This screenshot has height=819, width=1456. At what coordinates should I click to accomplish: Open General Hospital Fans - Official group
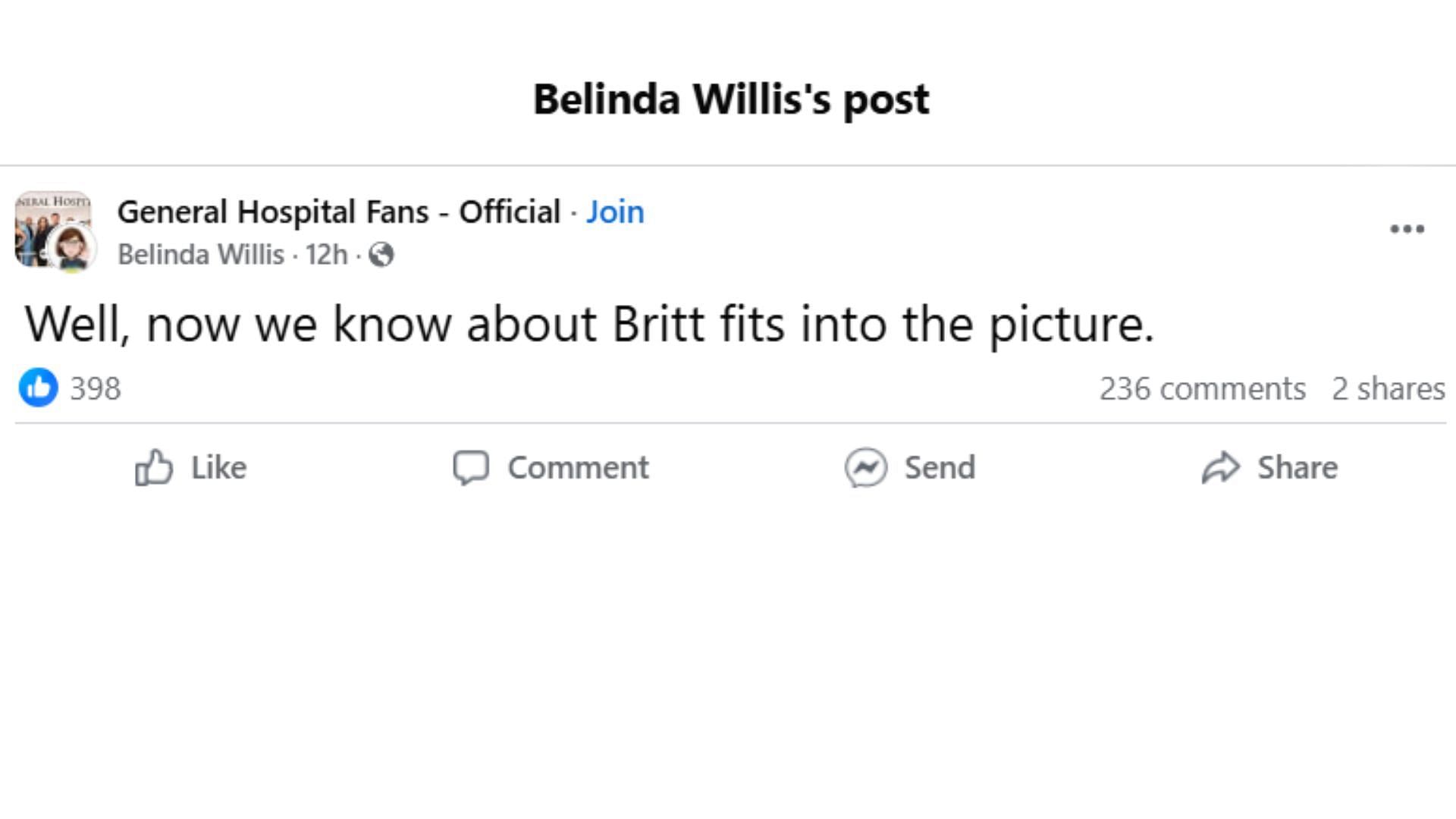(338, 212)
